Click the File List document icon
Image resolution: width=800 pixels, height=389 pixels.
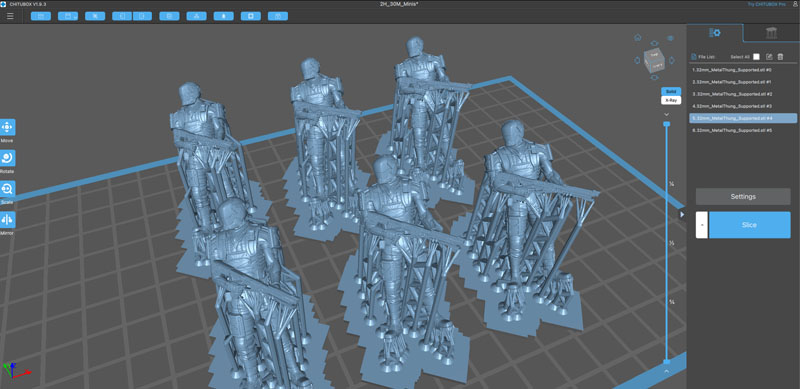tap(693, 57)
